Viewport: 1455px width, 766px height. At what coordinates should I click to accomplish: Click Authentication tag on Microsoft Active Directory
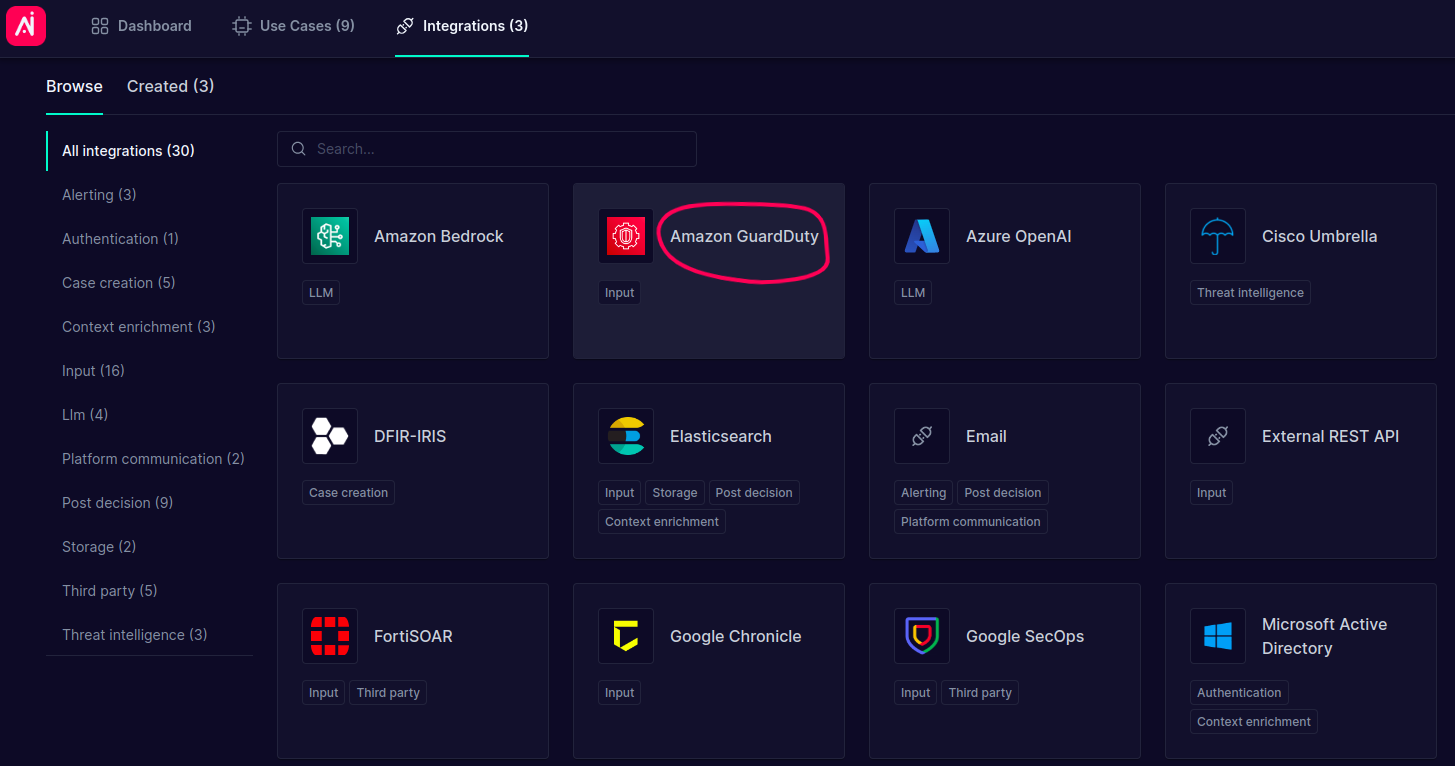pyautogui.click(x=1239, y=693)
